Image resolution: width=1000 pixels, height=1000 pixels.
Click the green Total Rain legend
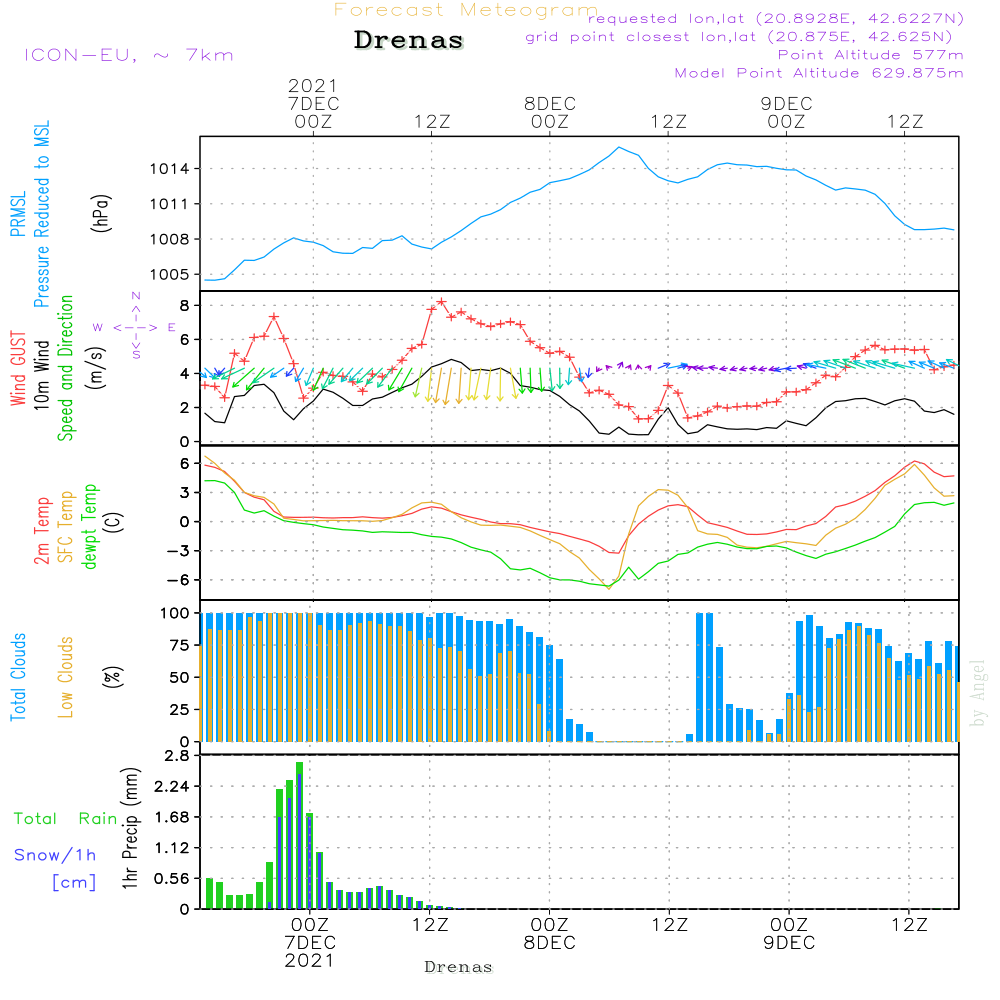(x=65, y=819)
